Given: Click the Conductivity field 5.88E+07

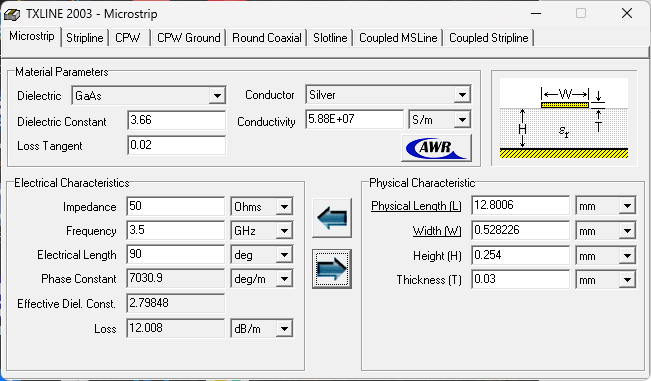Looking at the screenshot, I should 354,119.
